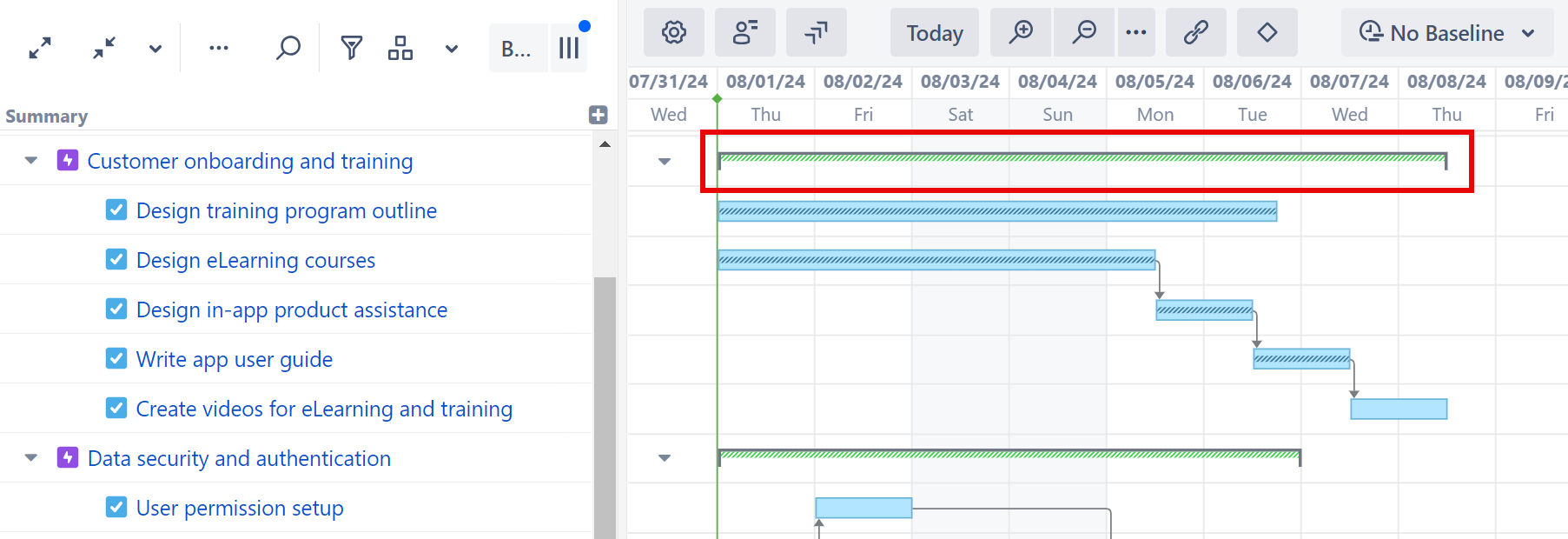Click the resources person icon
Screen dimensions: 1568x539
coord(745,33)
